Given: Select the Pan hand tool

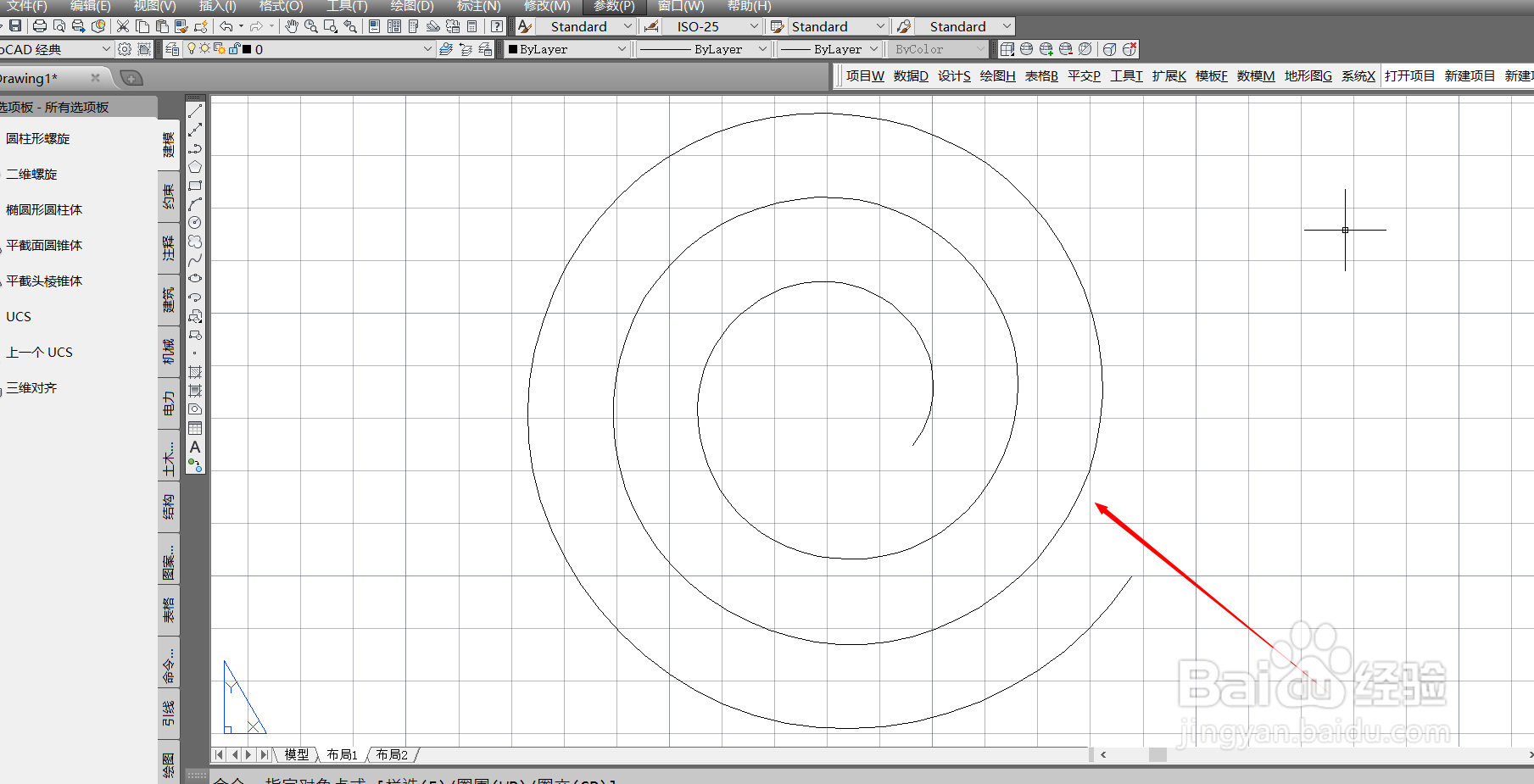Looking at the screenshot, I should click(292, 26).
